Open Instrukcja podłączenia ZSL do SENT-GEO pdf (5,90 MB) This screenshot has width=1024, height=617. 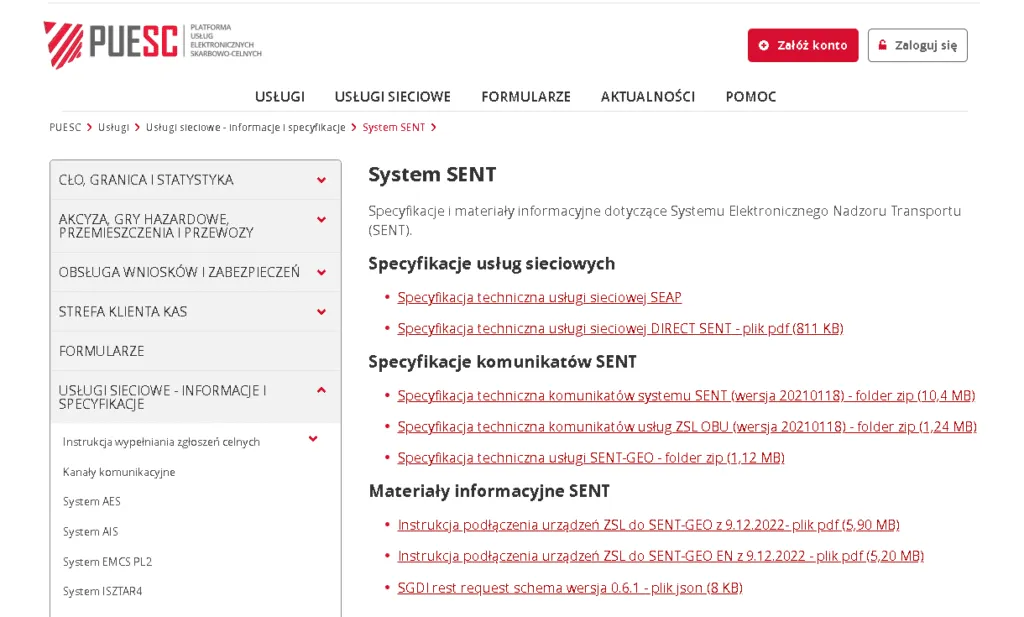click(648, 525)
